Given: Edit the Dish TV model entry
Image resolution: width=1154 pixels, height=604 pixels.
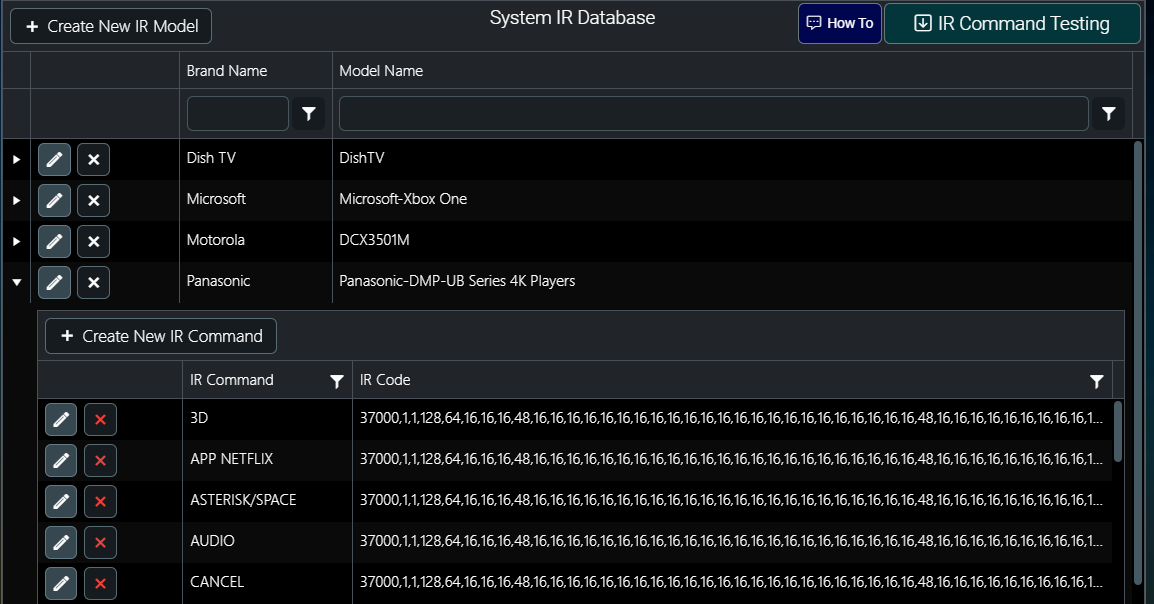Looking at the screenshot, I should (54, 160).
